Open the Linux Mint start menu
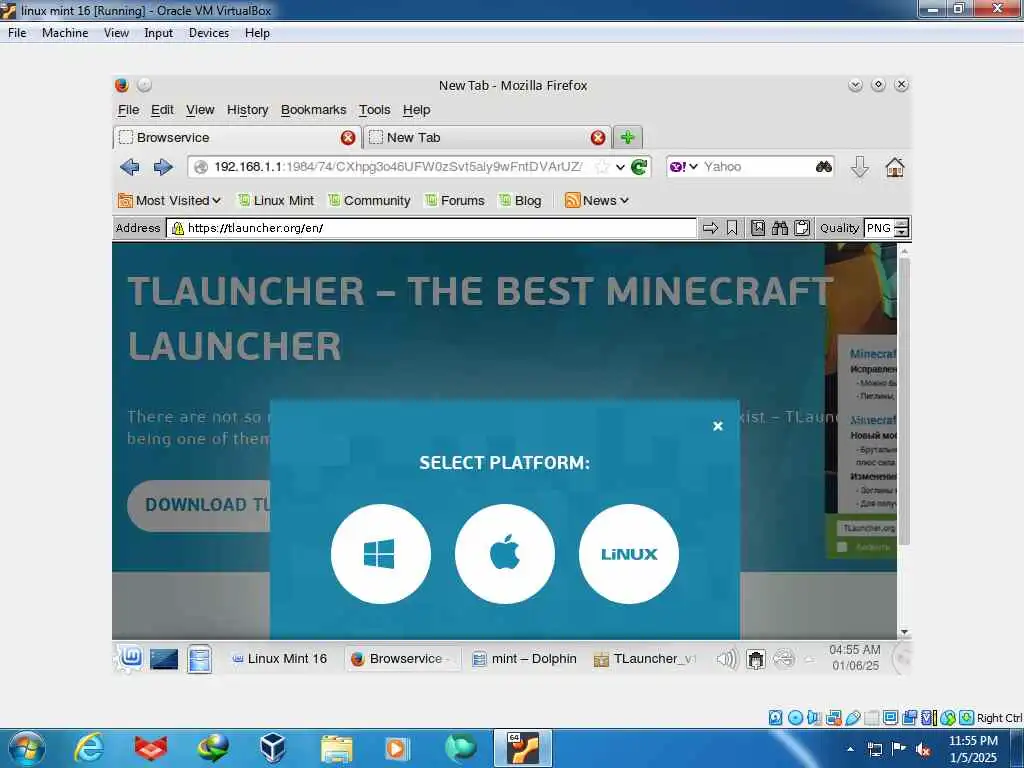The image size is (1024, 768). tap(130, 658)
